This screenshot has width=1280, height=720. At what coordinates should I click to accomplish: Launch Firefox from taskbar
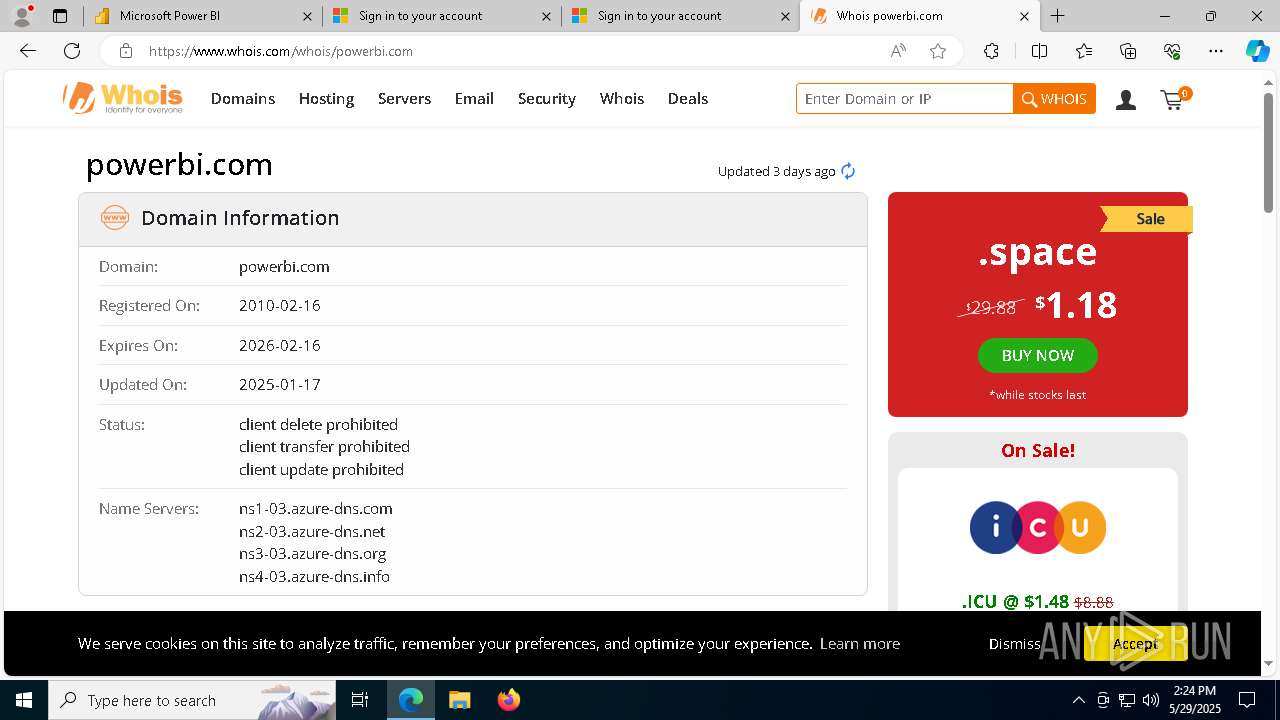pyautogui.click(x=508, y=700)
